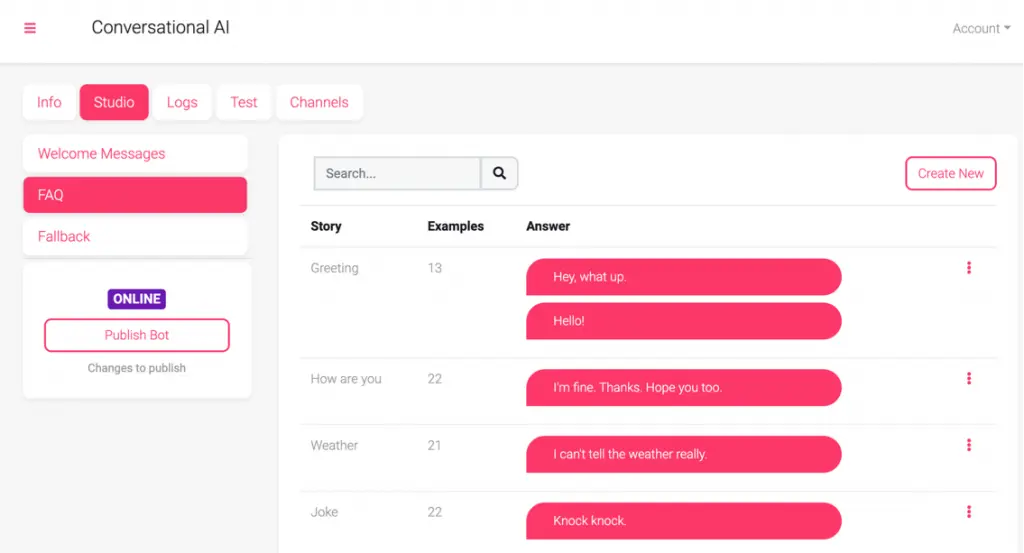
Task: Select the Studio tab
Action: [114, 102]
